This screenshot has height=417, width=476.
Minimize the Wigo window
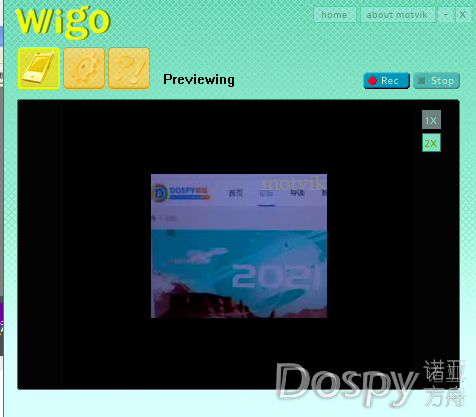click(x=445, y=15)
